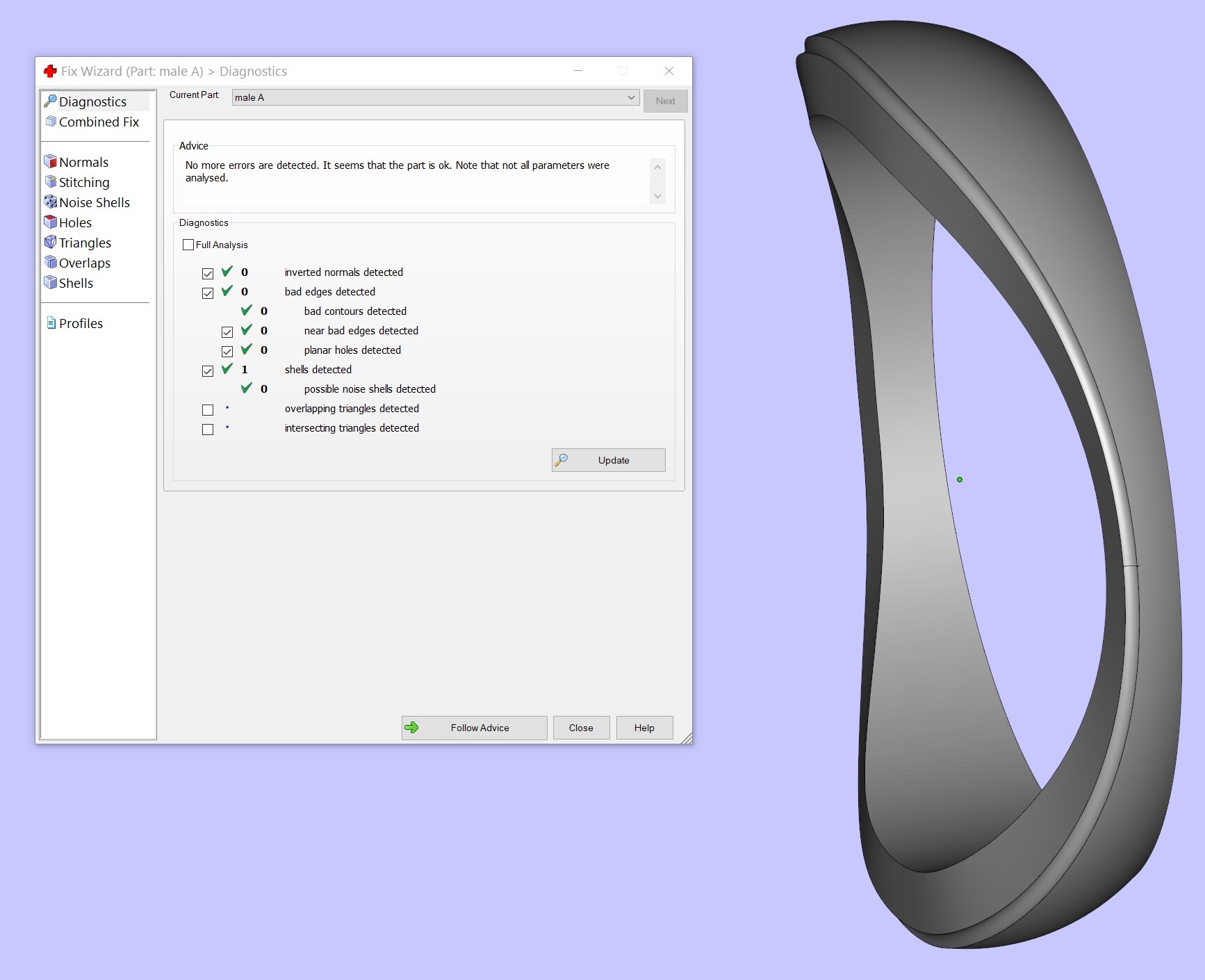Click the Profiles document icon
Viewport: 1205px width, 980px height.
51,323
